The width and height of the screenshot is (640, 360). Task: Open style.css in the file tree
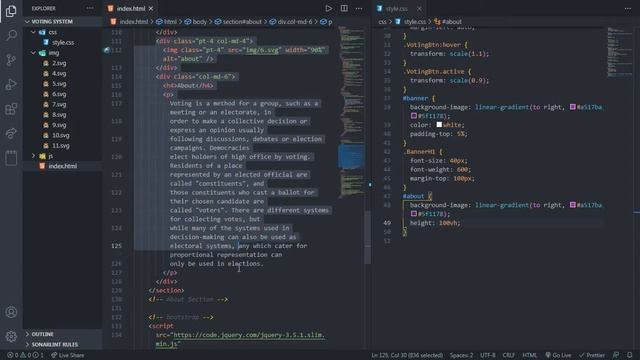pyautogui.click(x=63, y=42)
